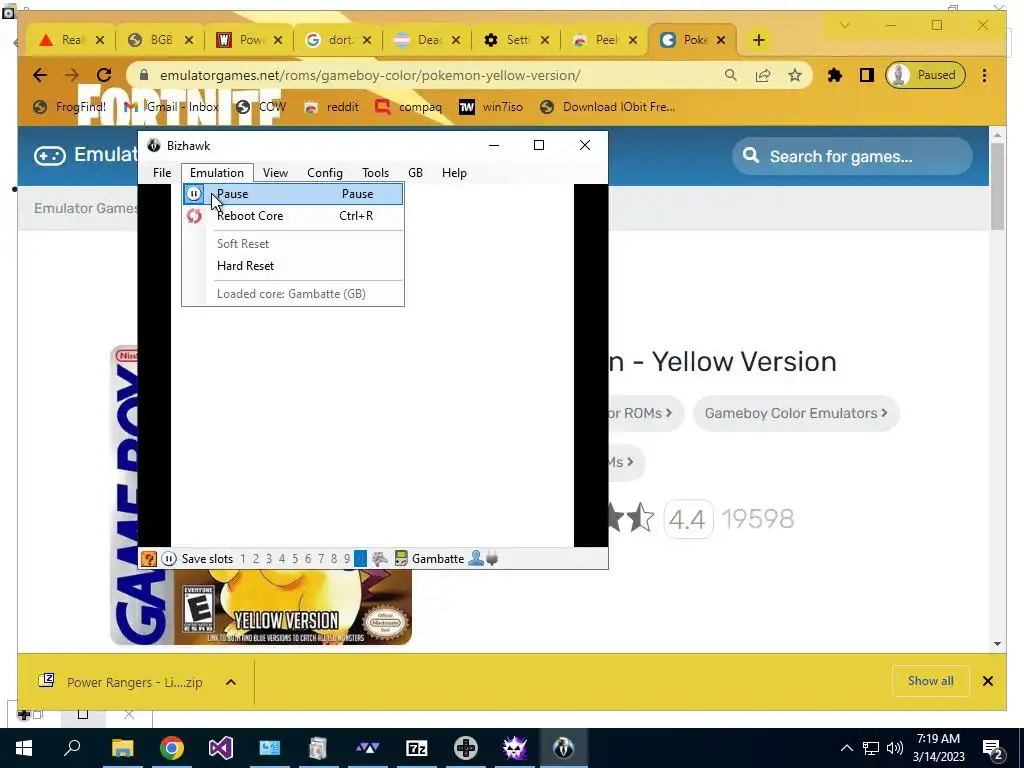Open the compaq bookmark

[409, 107]
